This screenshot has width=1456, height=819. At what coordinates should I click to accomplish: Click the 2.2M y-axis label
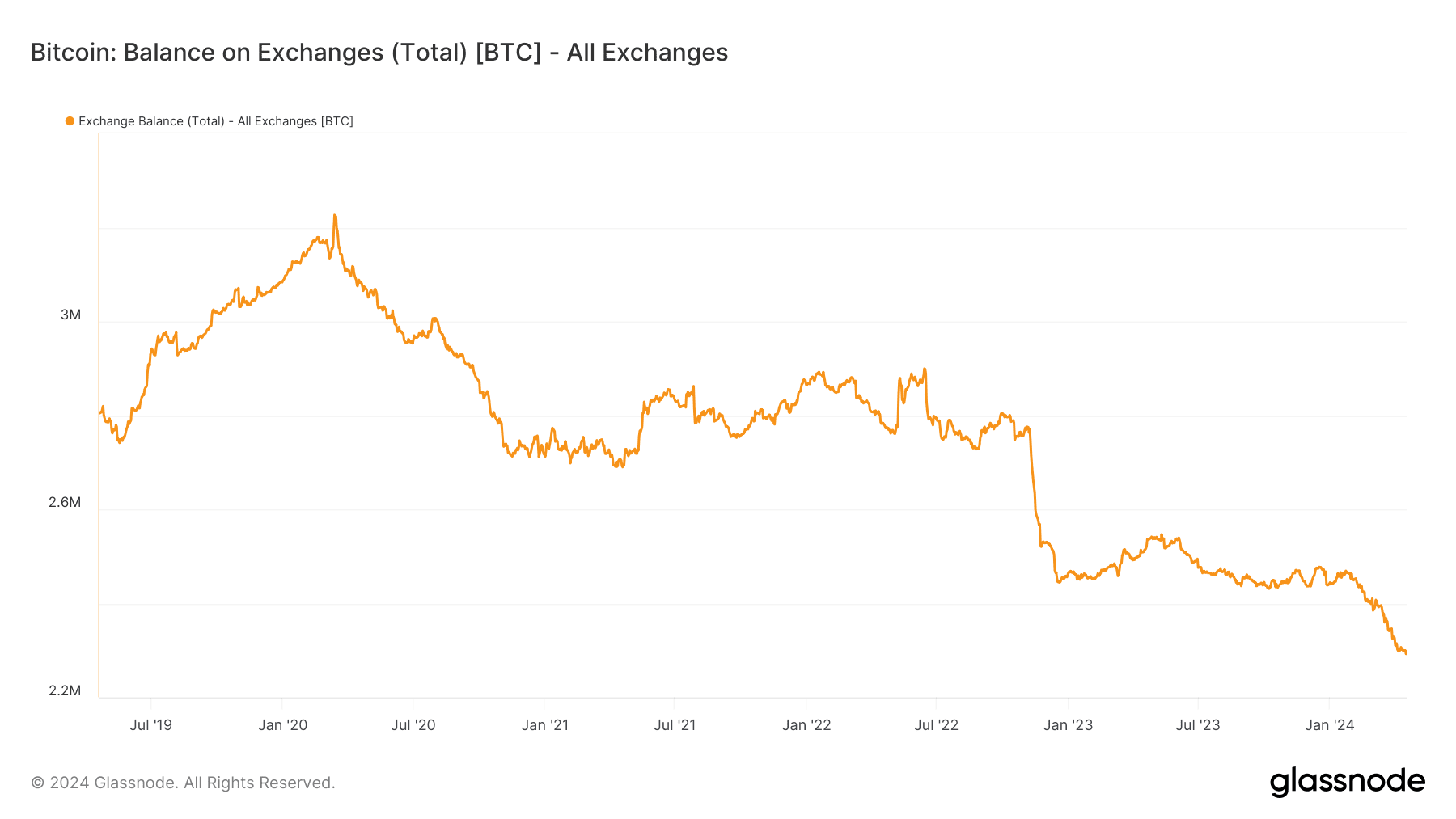(x=65, y=690)
